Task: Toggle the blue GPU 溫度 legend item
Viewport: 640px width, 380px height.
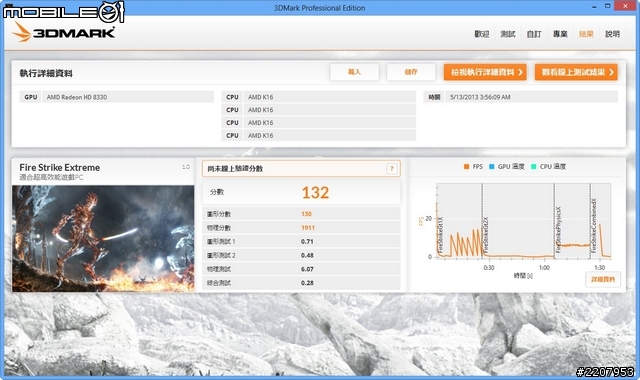Action: coord(507,167)
